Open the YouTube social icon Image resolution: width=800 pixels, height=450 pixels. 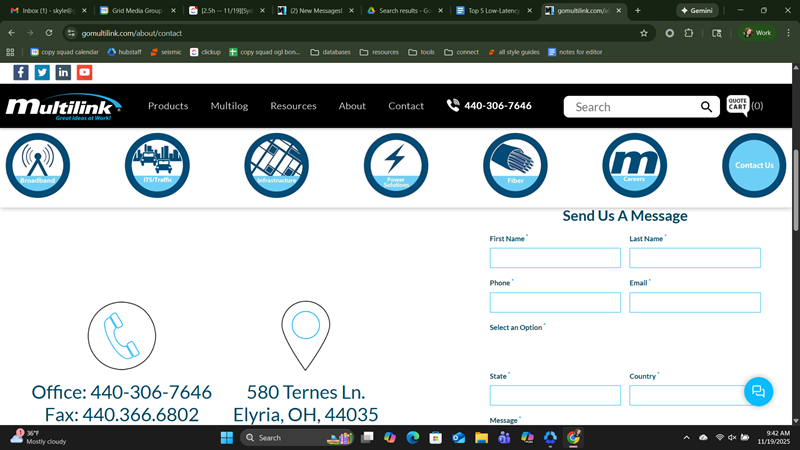(x=84, y=72)
